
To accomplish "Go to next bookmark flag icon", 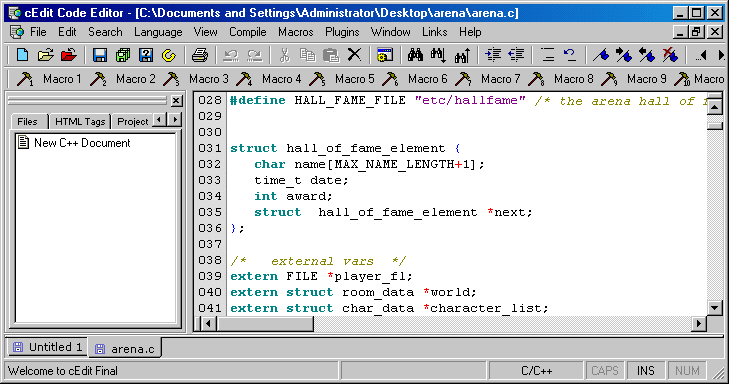I will [x=624, y=55].
